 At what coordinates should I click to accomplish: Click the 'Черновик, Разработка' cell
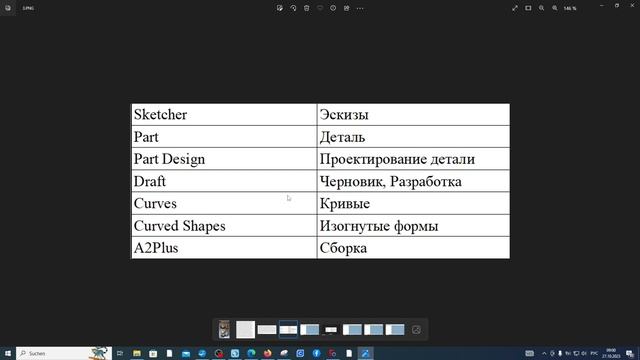coord(413,181)
